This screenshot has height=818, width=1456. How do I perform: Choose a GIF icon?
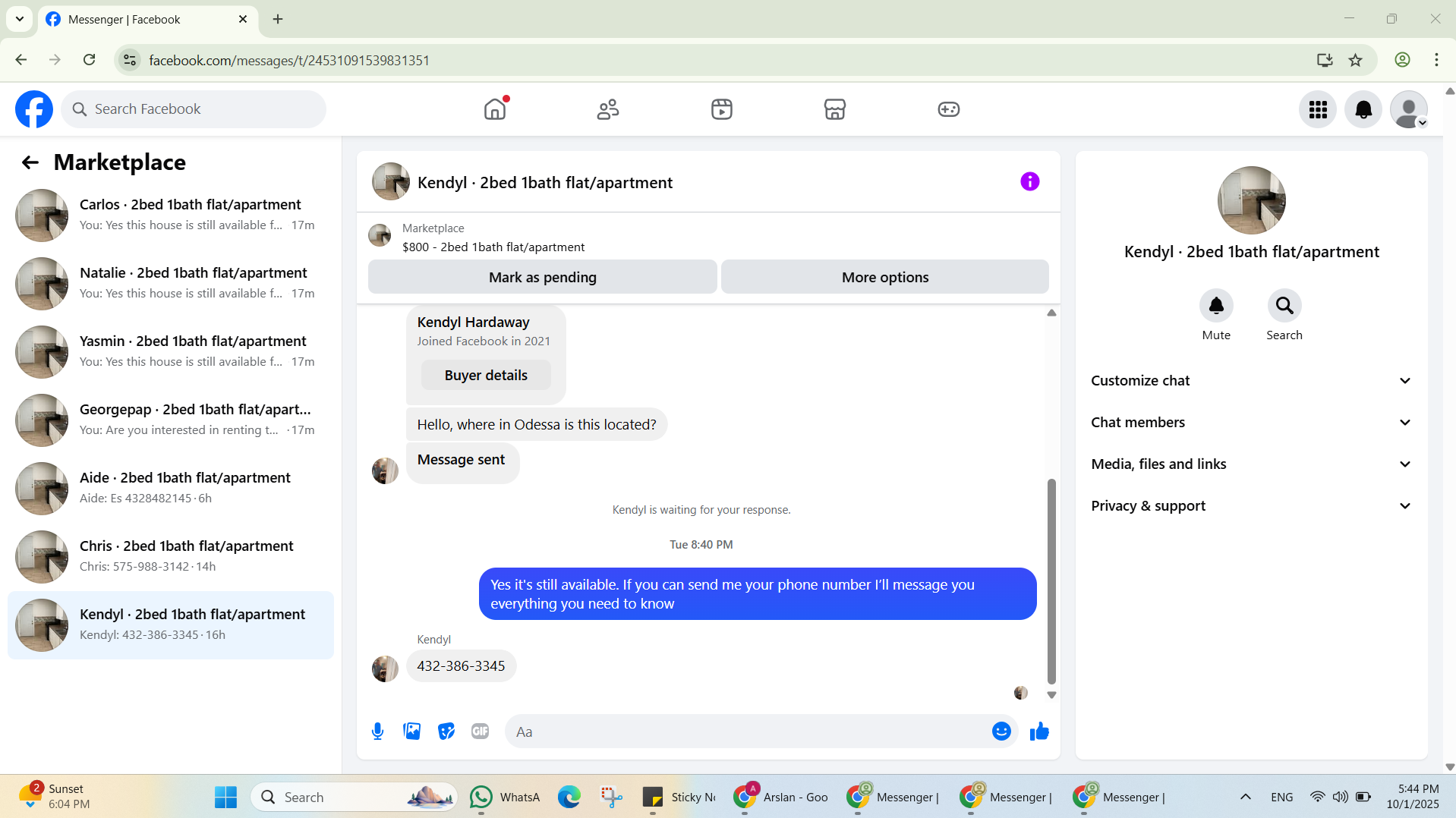(x=481, y=731)
